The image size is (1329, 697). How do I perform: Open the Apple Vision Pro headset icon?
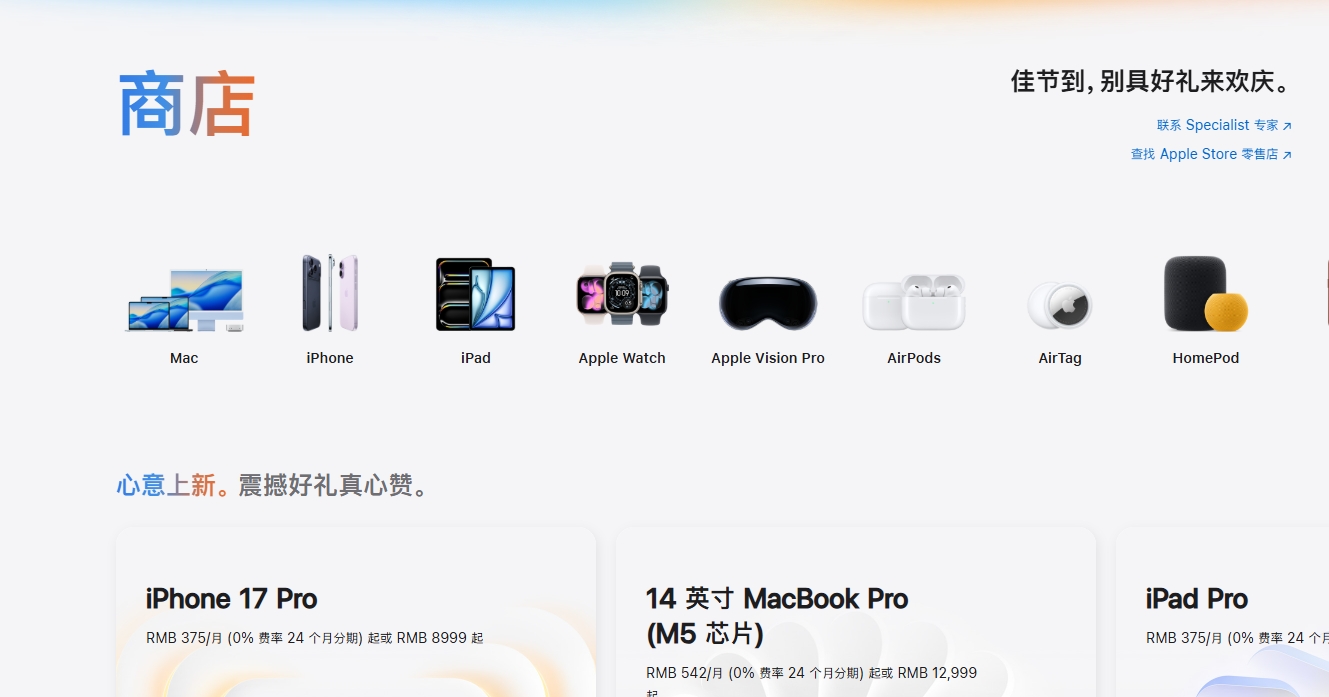point(768,302)
